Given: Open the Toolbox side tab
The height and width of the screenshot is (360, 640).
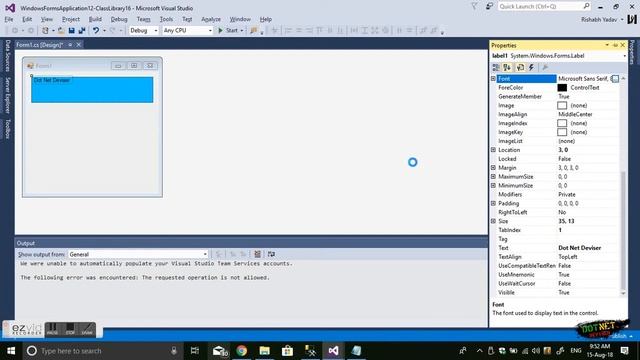Looking at the screenshot, I should (7, 129).
